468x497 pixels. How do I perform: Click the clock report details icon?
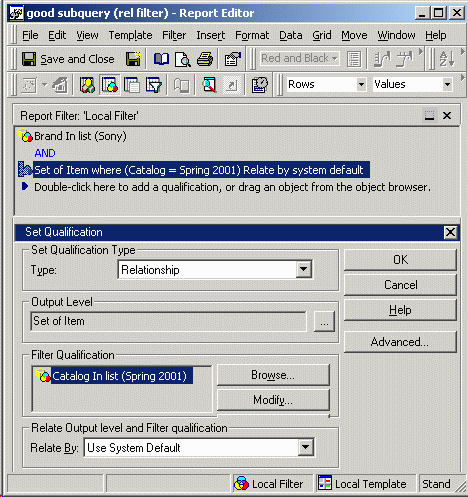point(260,85)
